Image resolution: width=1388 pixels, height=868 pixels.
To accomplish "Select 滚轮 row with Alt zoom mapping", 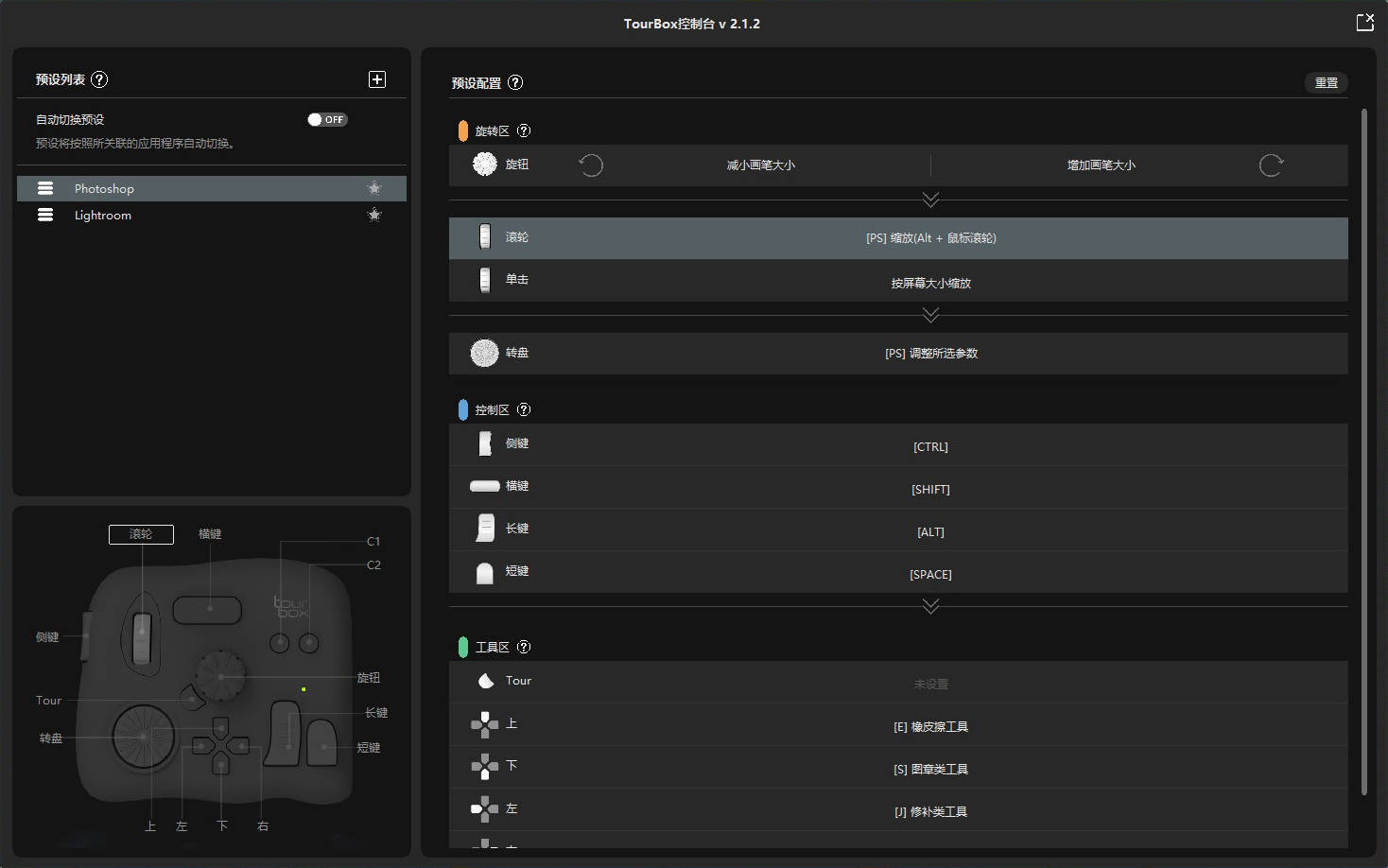I will [x=898, y=238].
